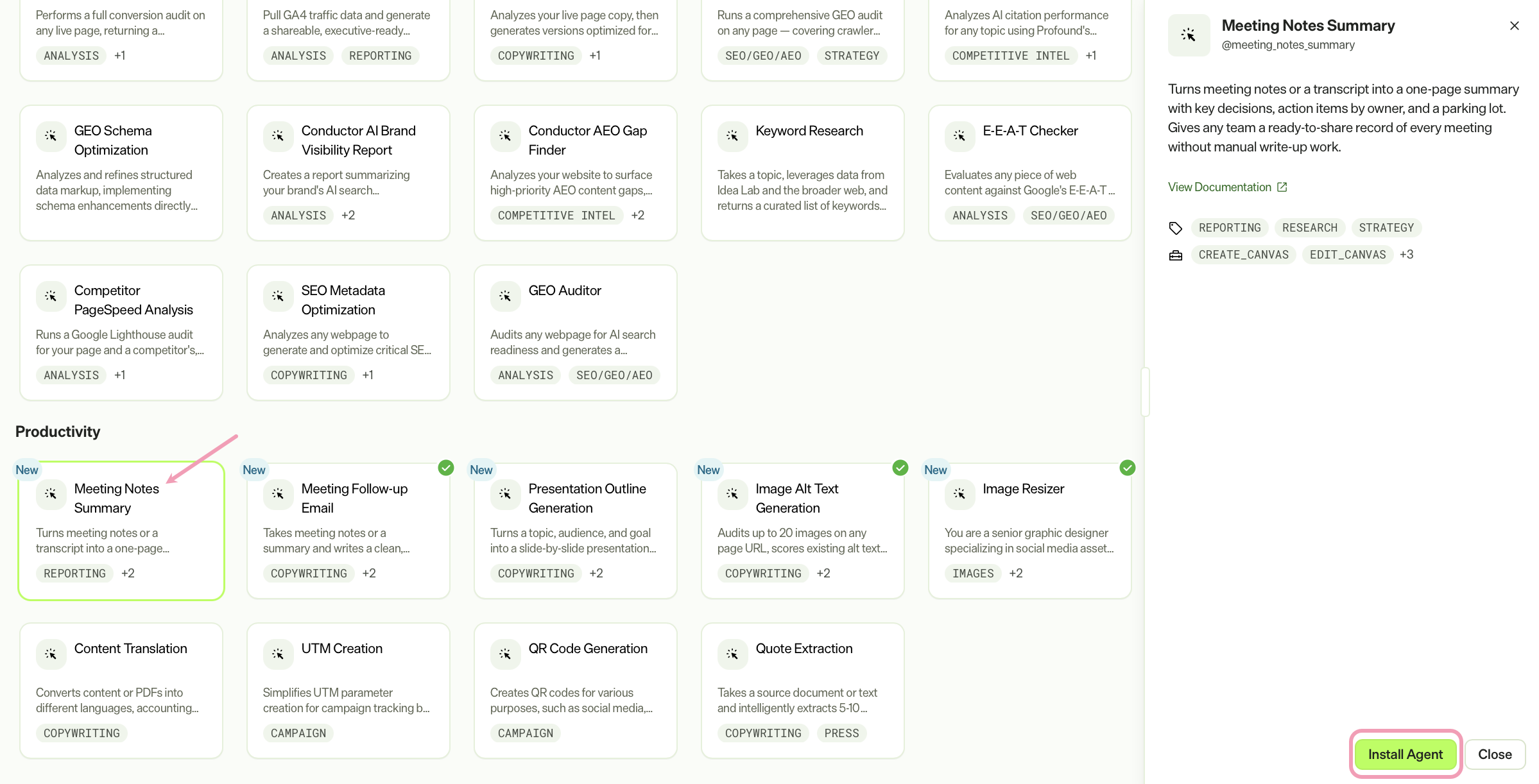The width and height of the screenshot is (1539, 784).
Task: Select the RESEARCH tag in details panel
Action: pos(1309,228)
